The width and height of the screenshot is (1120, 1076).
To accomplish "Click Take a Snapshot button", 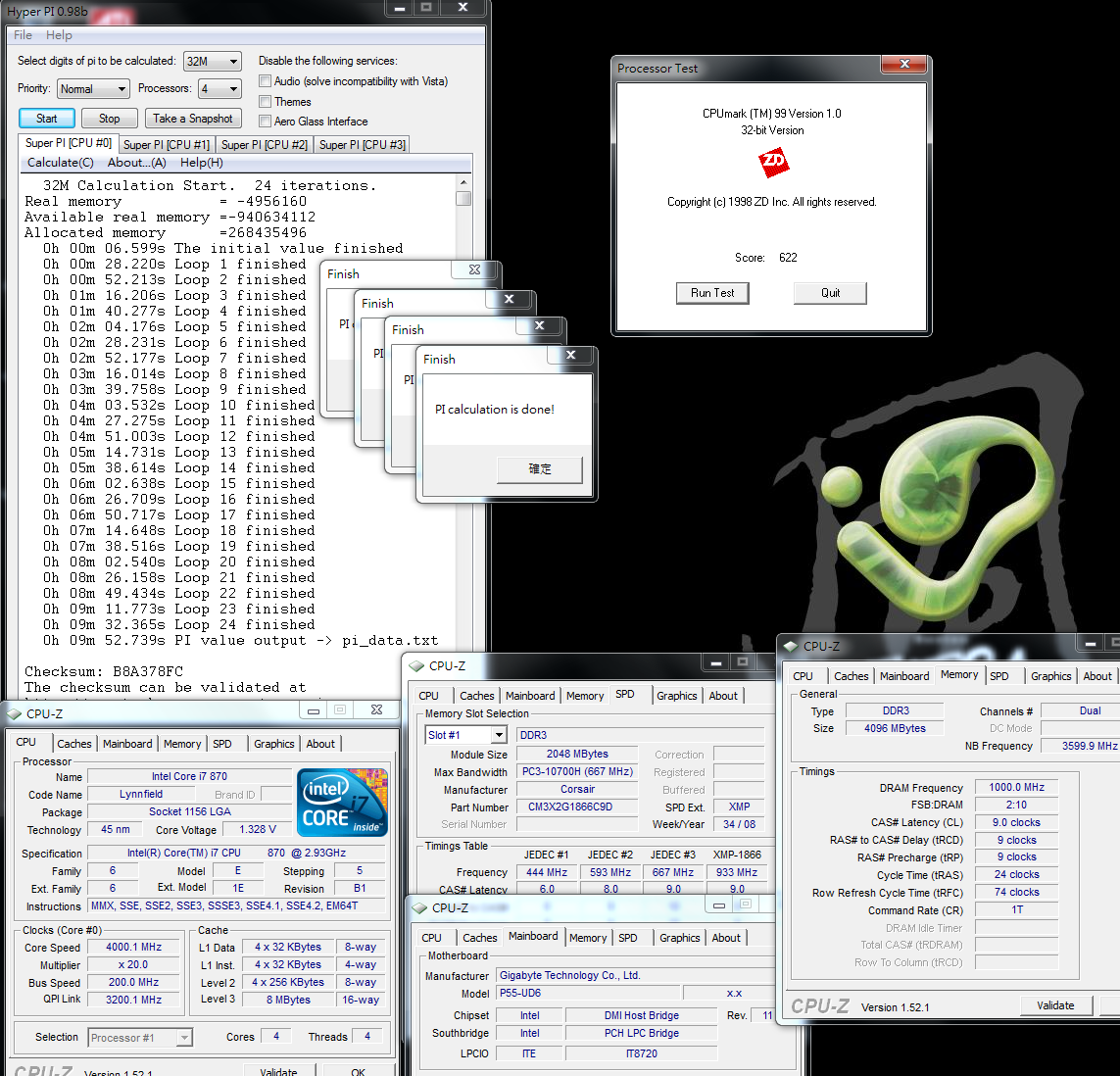I will coord(193,119).
